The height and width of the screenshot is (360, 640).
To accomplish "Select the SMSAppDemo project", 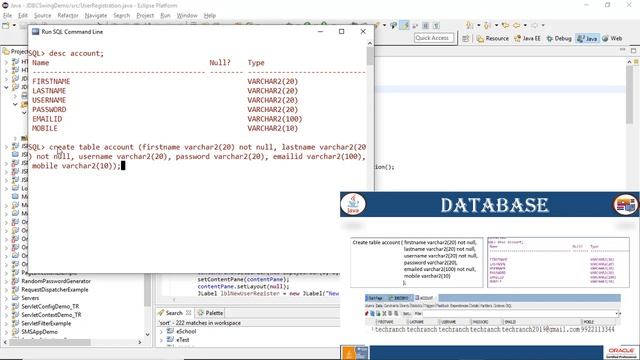I will click(x=39, y=332).
